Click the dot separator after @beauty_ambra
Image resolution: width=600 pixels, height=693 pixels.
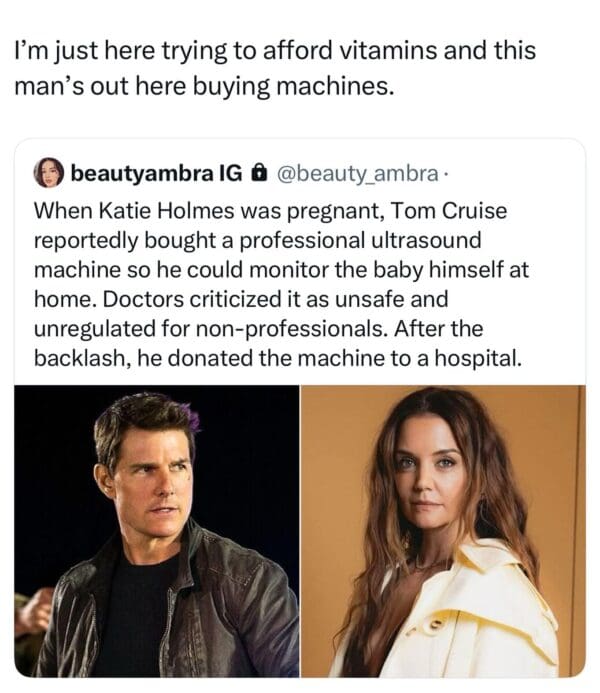[446, 174]
